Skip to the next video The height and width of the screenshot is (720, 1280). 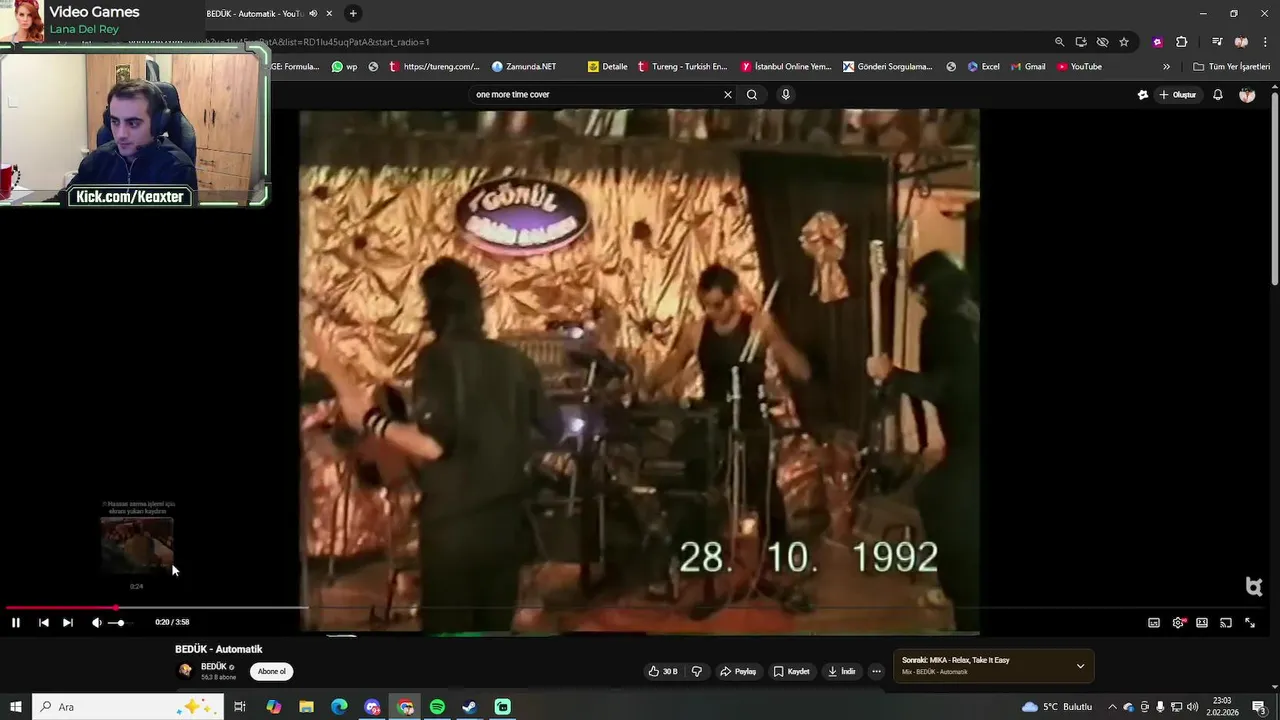[x=68, y=622]
